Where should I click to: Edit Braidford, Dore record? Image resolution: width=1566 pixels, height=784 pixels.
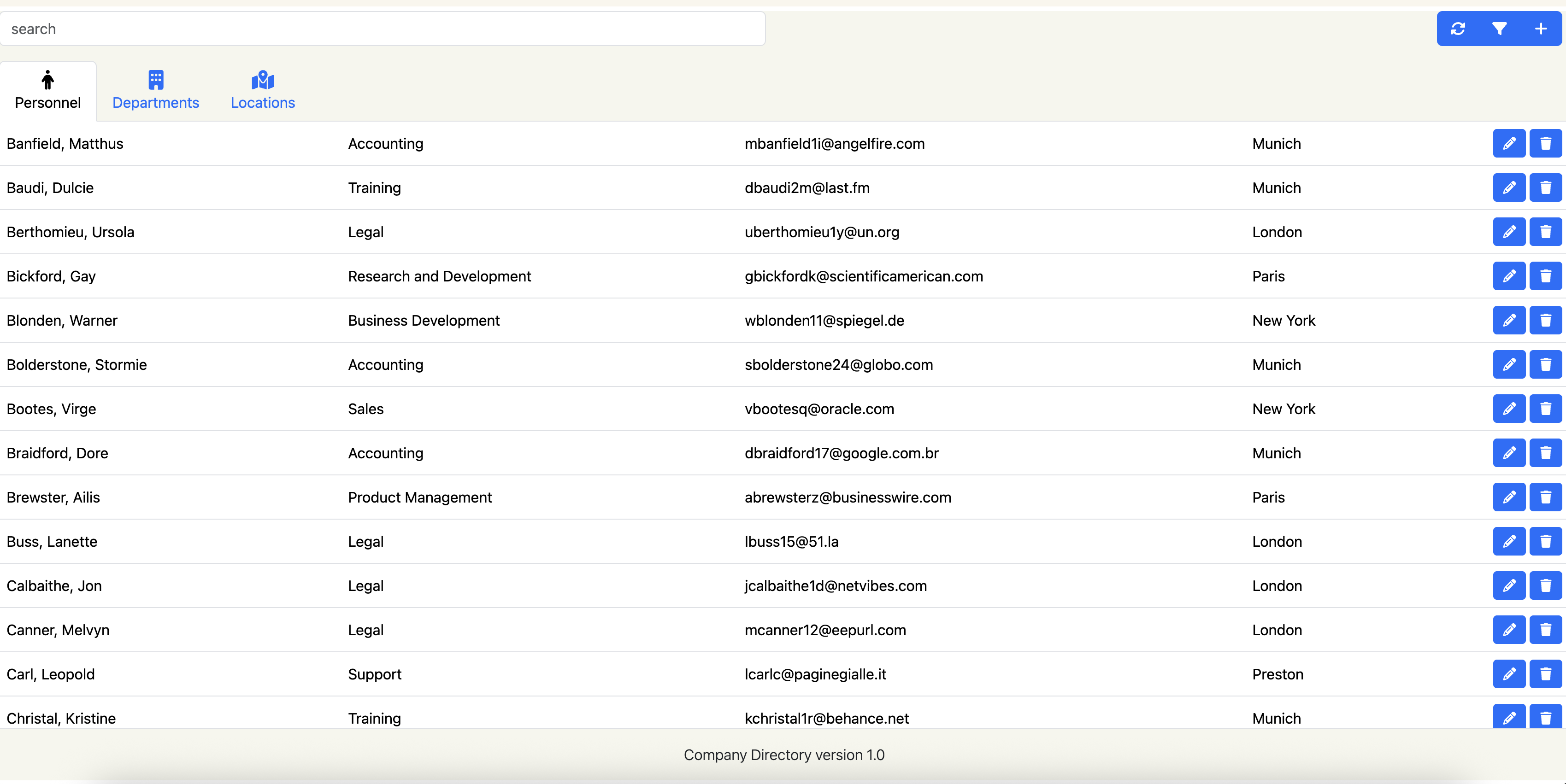(x=1509, y=453)
